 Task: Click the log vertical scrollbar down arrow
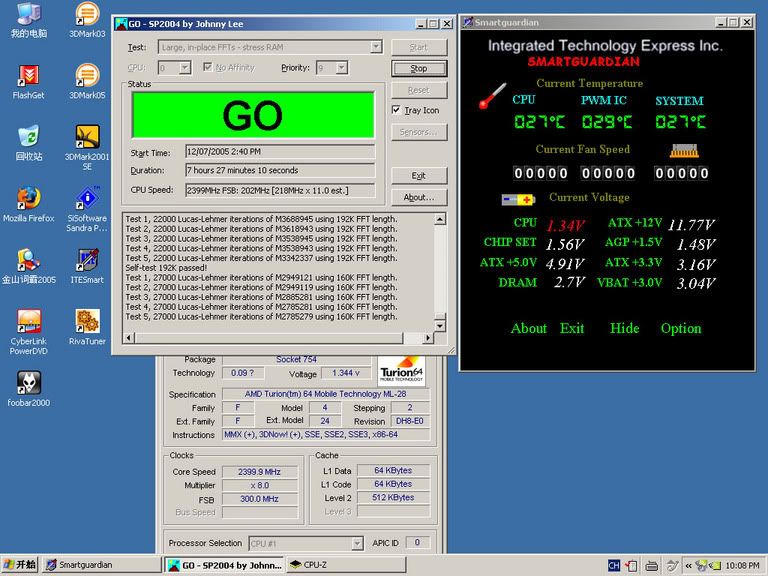pyautogui.click(x=440, y=325)
